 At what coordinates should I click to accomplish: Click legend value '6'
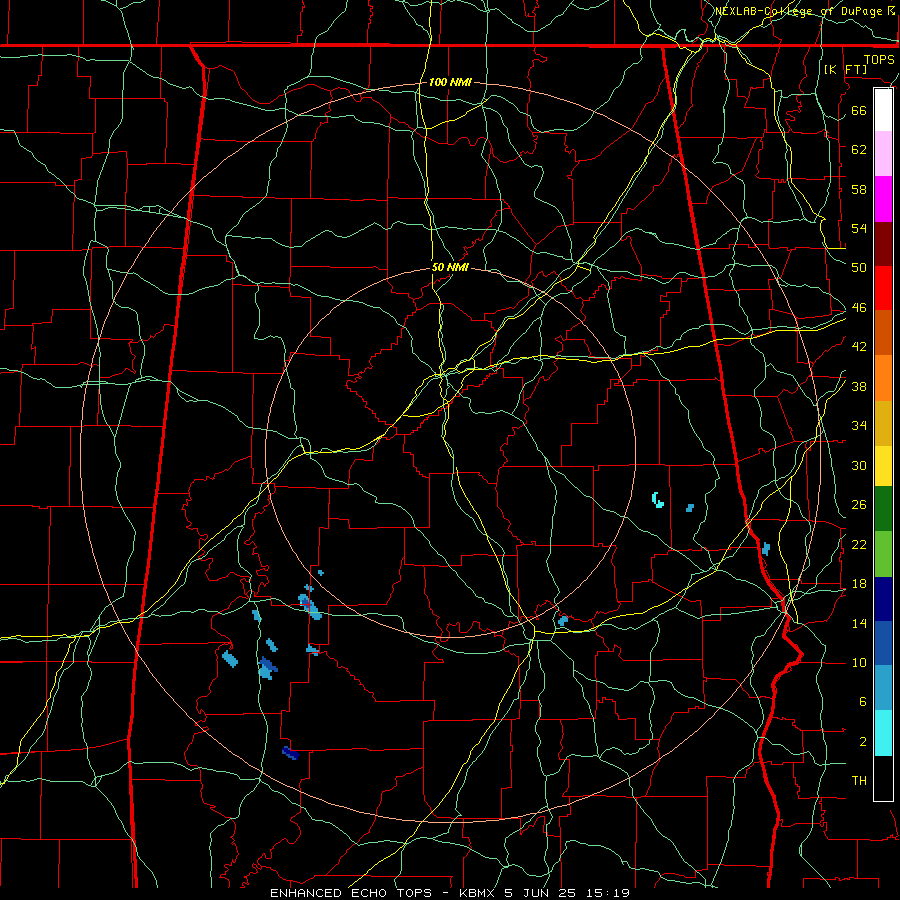coord(863,702)
